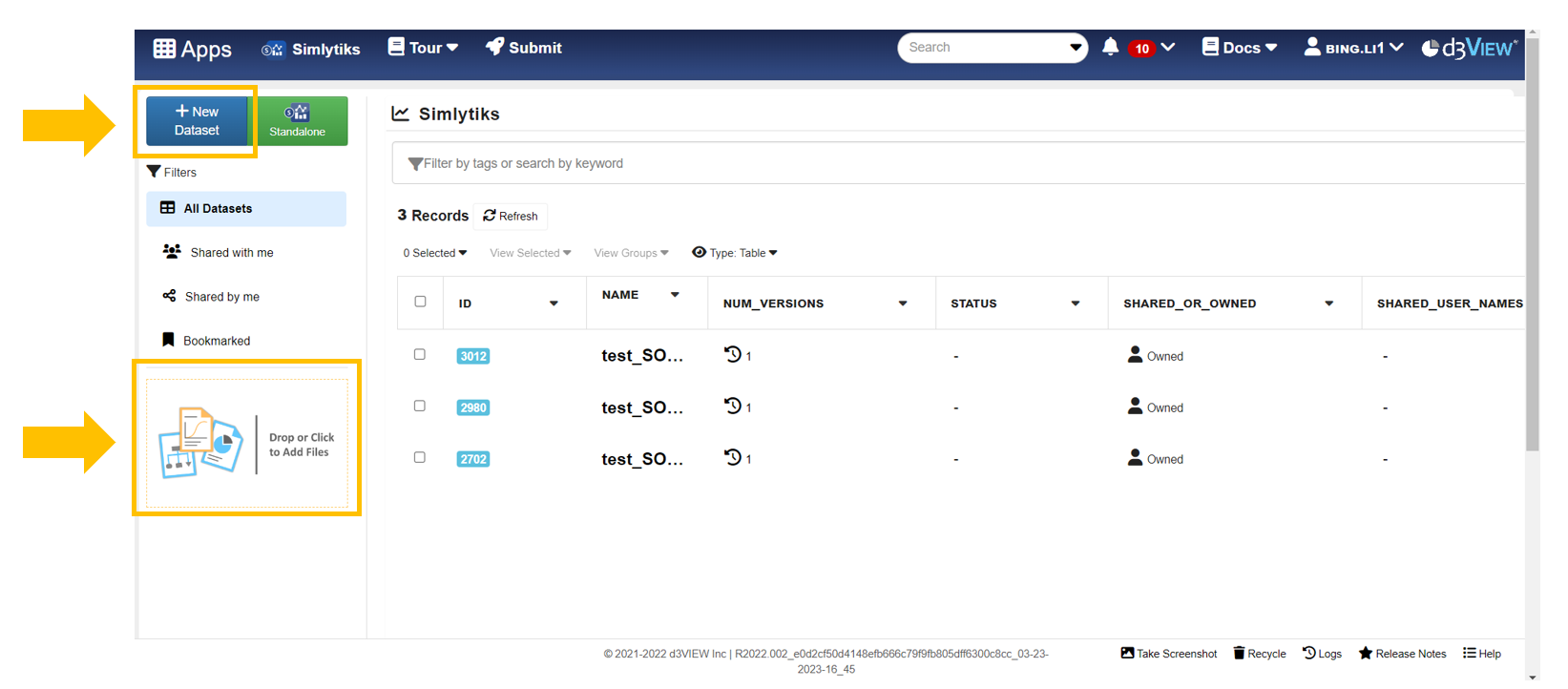1568x689 pixels.
Task: Open the Apps grid menu
Action: tap(193, 49)
